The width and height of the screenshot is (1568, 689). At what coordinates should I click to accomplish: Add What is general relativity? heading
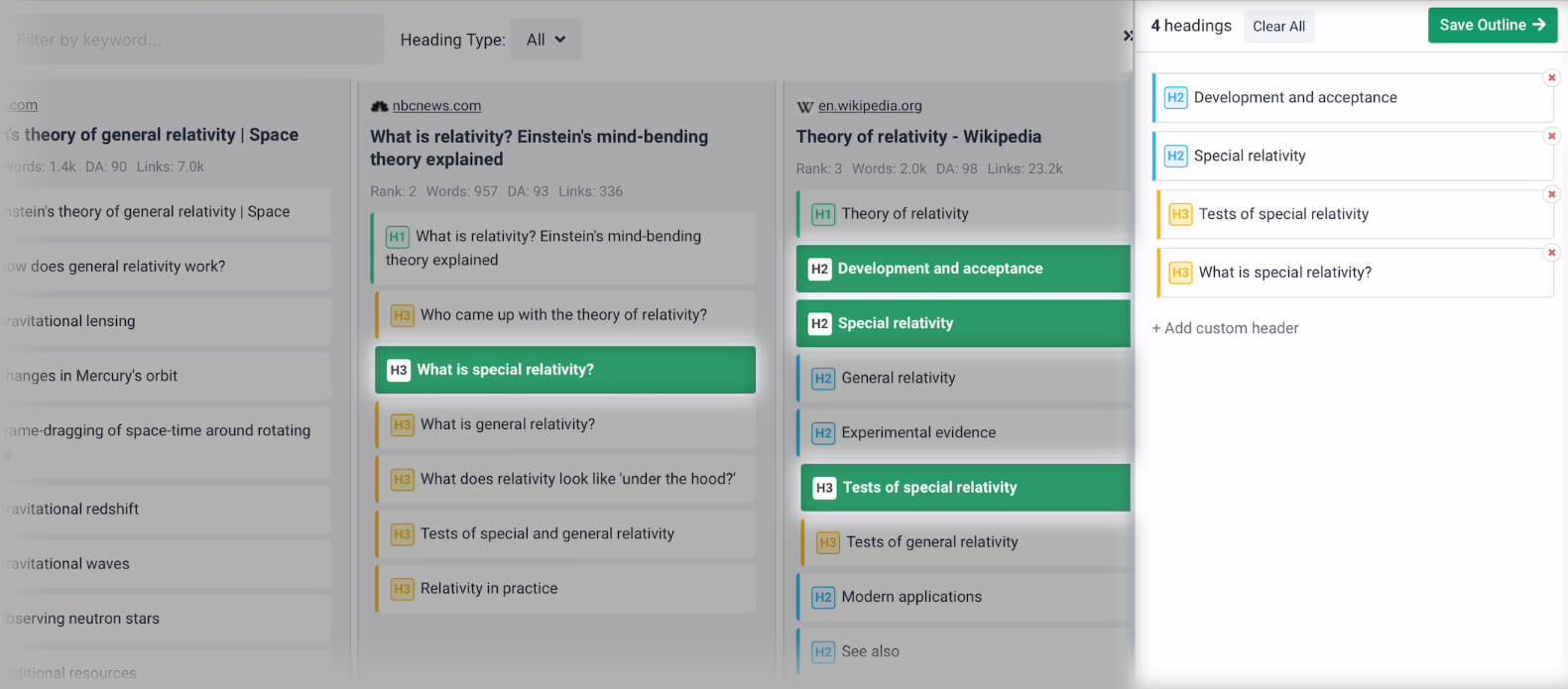[564, 424]
